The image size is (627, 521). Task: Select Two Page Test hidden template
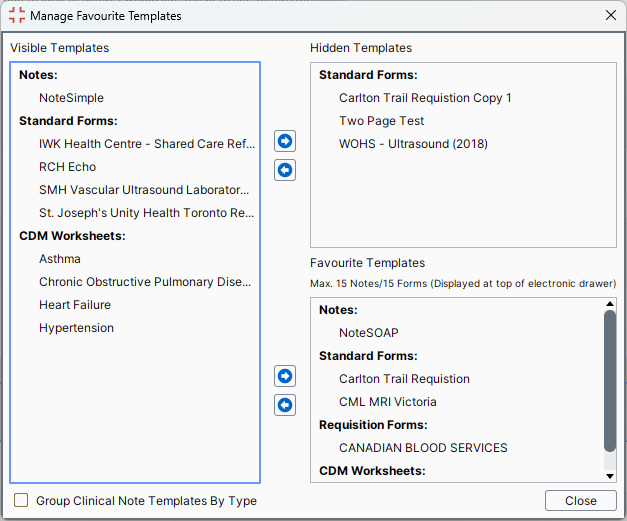point(381,121)
